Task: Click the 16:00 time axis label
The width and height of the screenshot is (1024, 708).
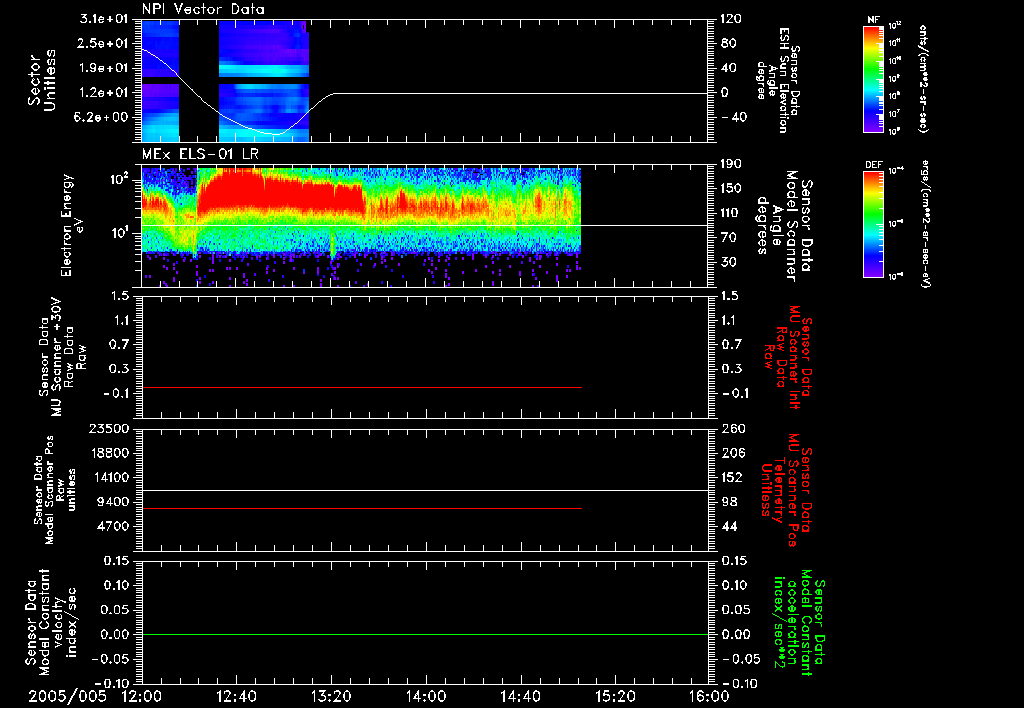Action: [709, 696]
